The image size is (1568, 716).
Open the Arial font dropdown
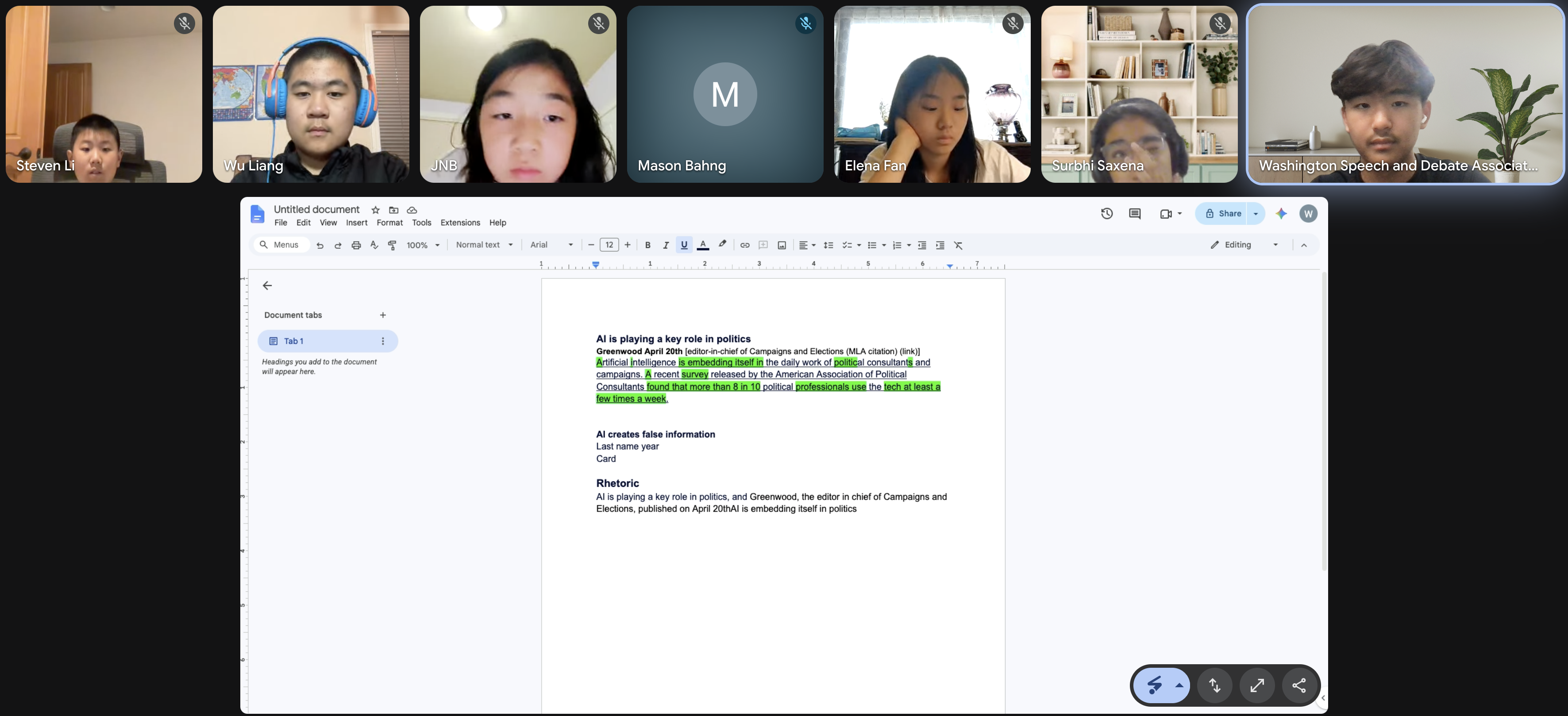coord(551,245)
